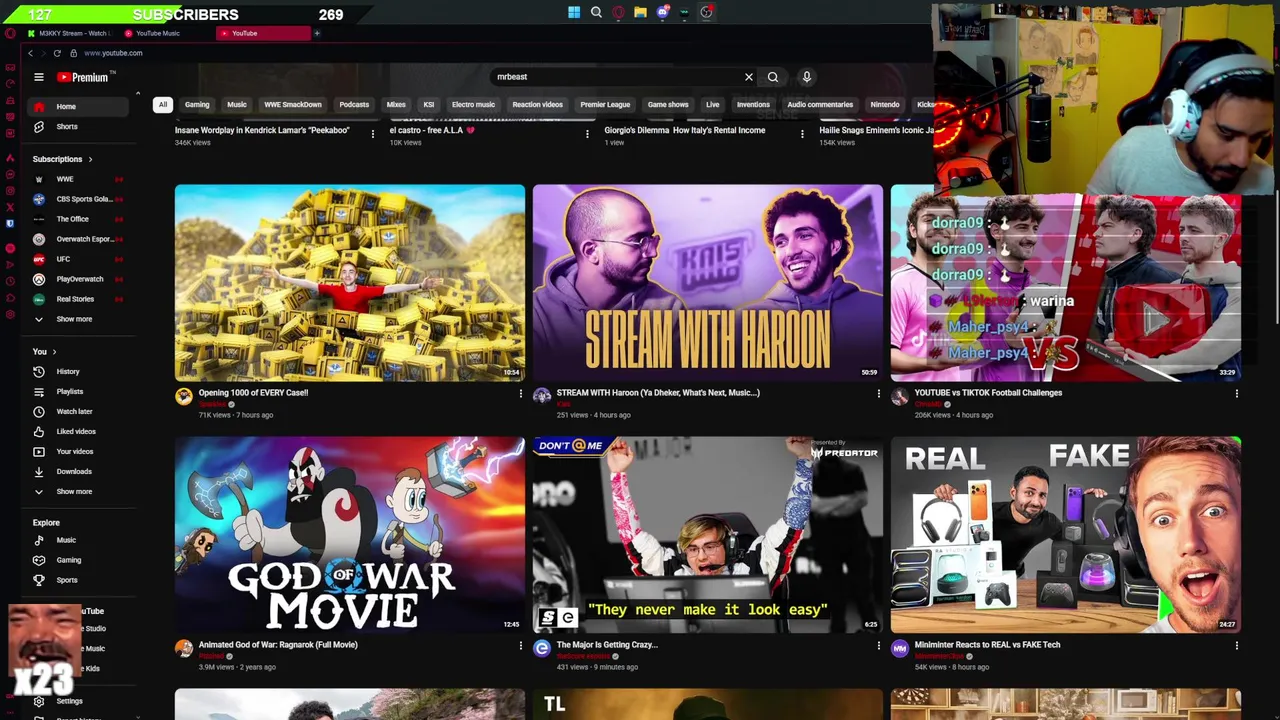Screen dimensions: 1280x720
Task: Start voice search with microphone
Action: [807, 77]
